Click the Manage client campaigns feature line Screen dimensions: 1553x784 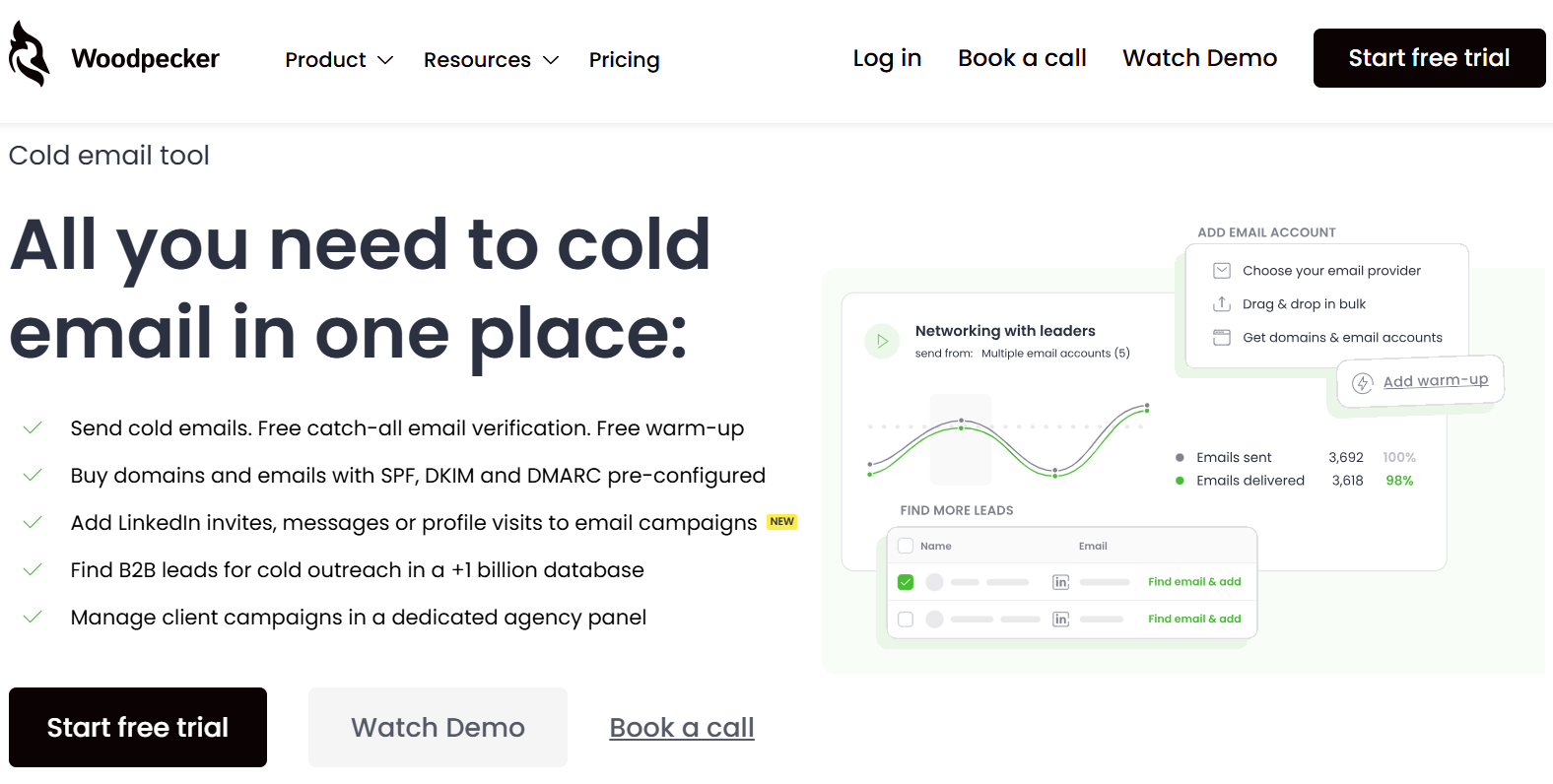tap(359, 618)
